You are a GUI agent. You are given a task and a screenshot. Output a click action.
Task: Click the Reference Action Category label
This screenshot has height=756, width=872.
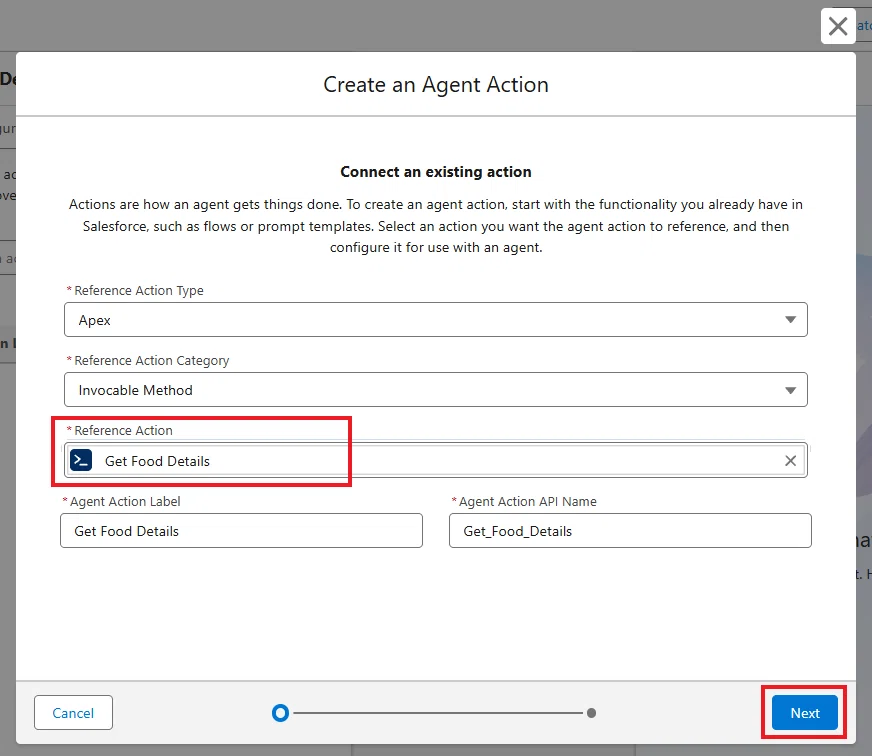tap(151, 360)
